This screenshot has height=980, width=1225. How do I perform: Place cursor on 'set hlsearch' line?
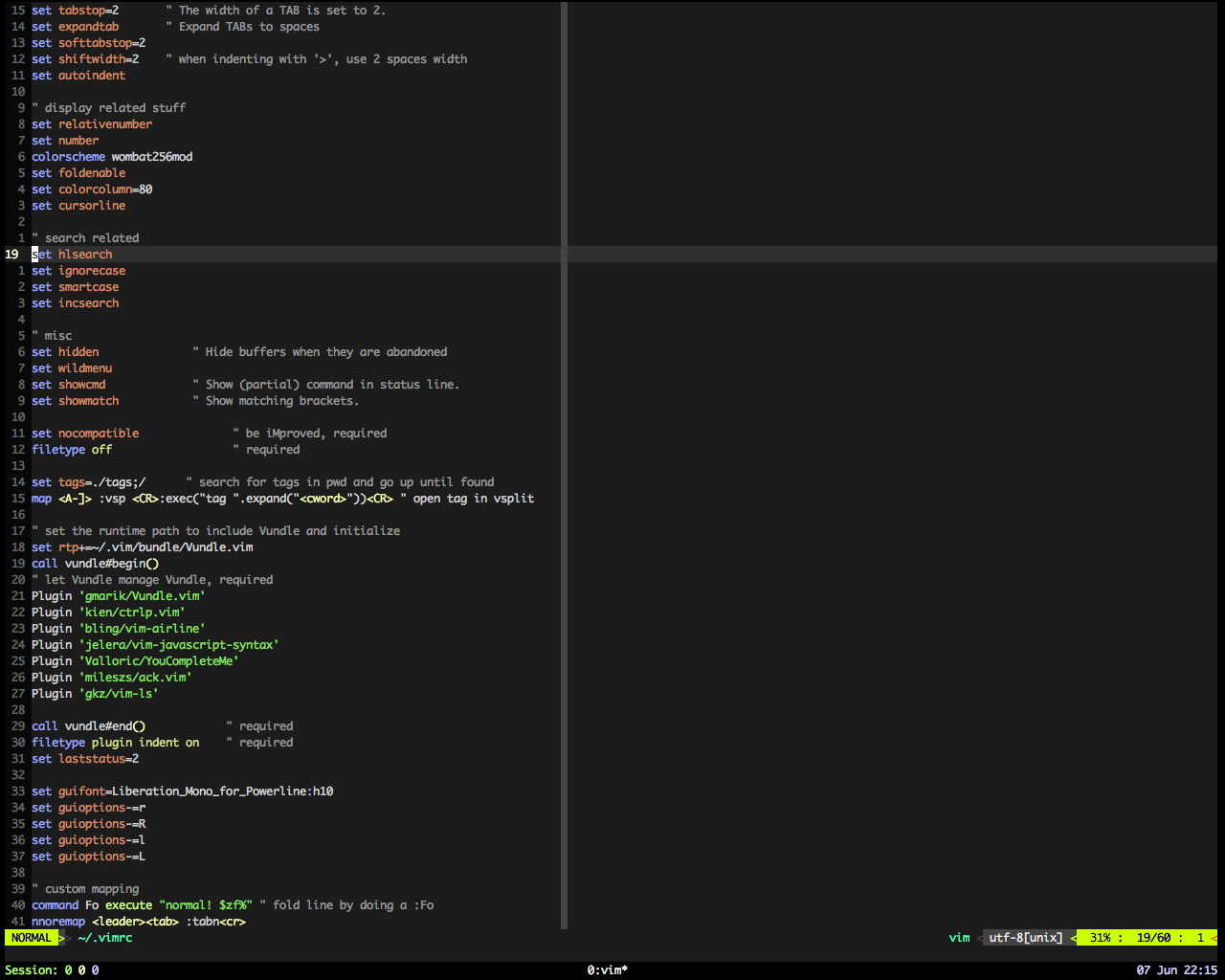click(x=72, y=255)
